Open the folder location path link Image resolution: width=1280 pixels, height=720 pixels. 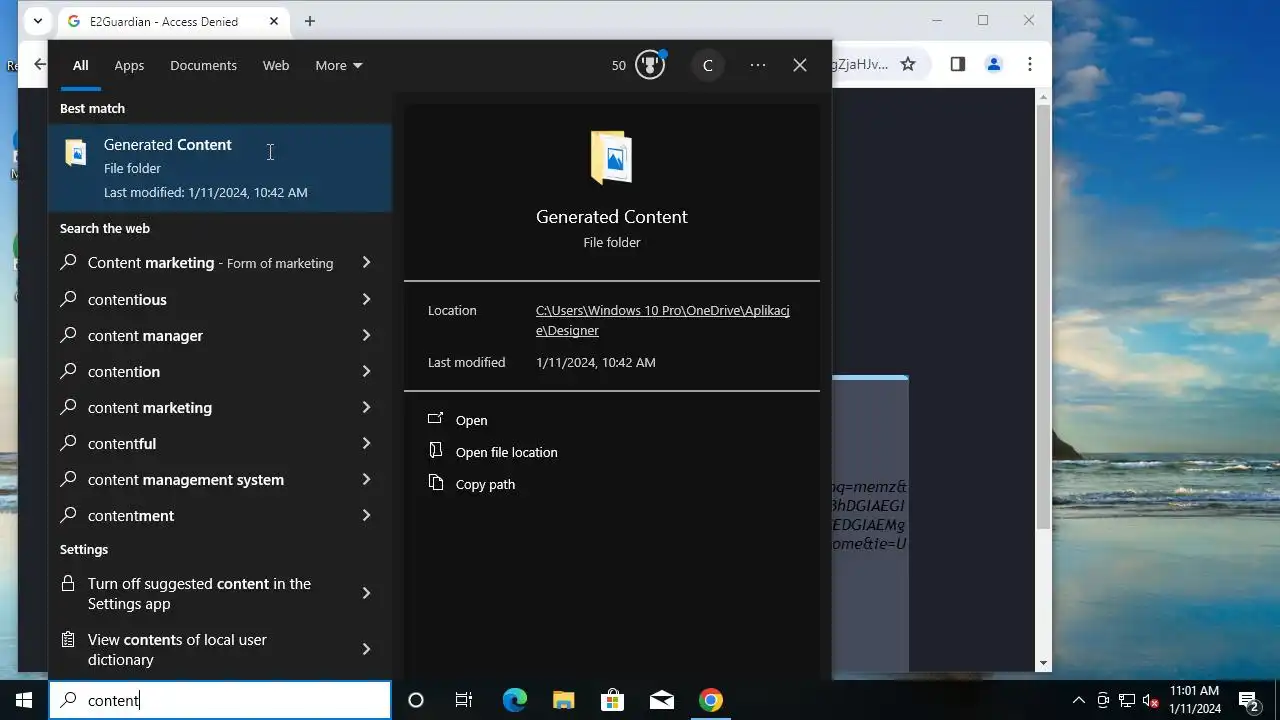663,320
